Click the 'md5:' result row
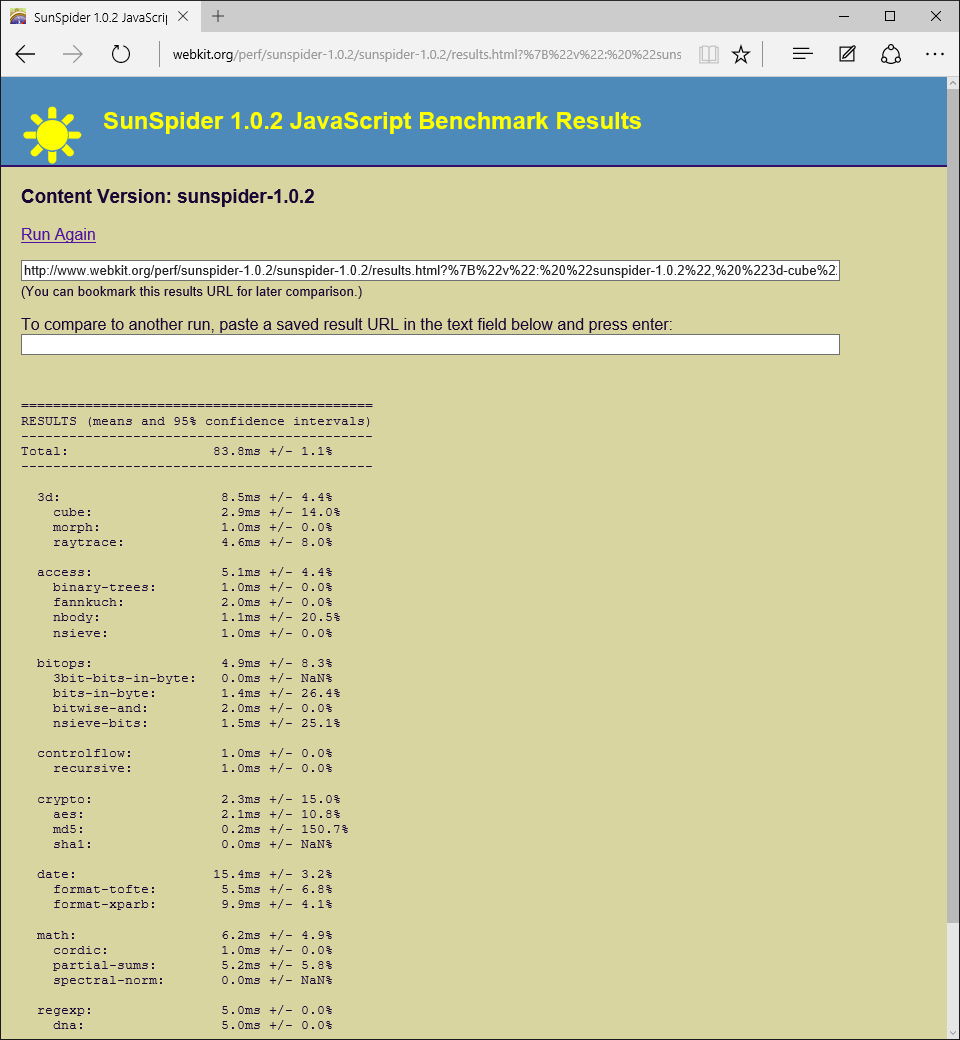 pos(200,830)
